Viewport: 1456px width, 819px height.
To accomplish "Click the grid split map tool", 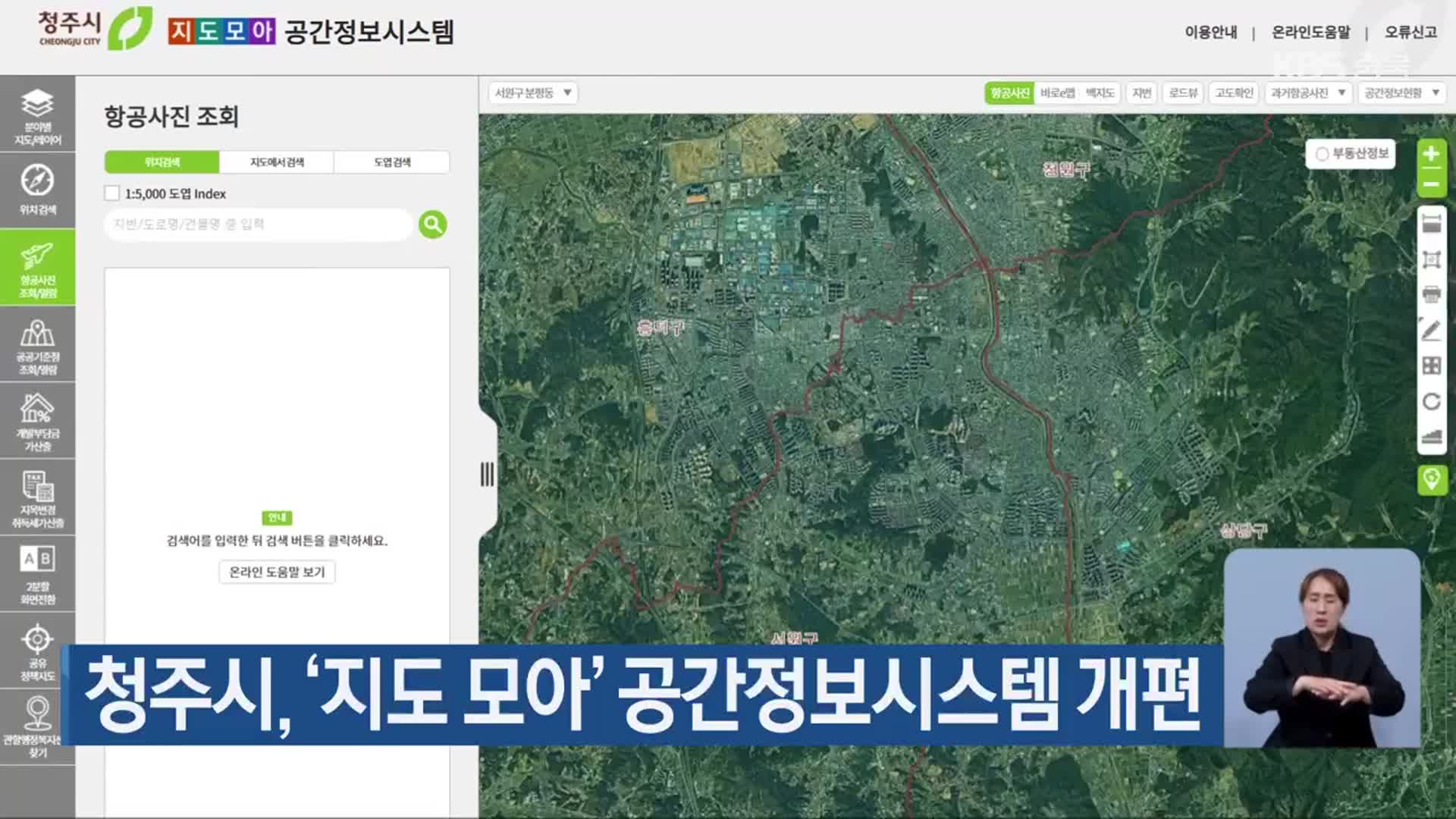I will coord(1431,366).
